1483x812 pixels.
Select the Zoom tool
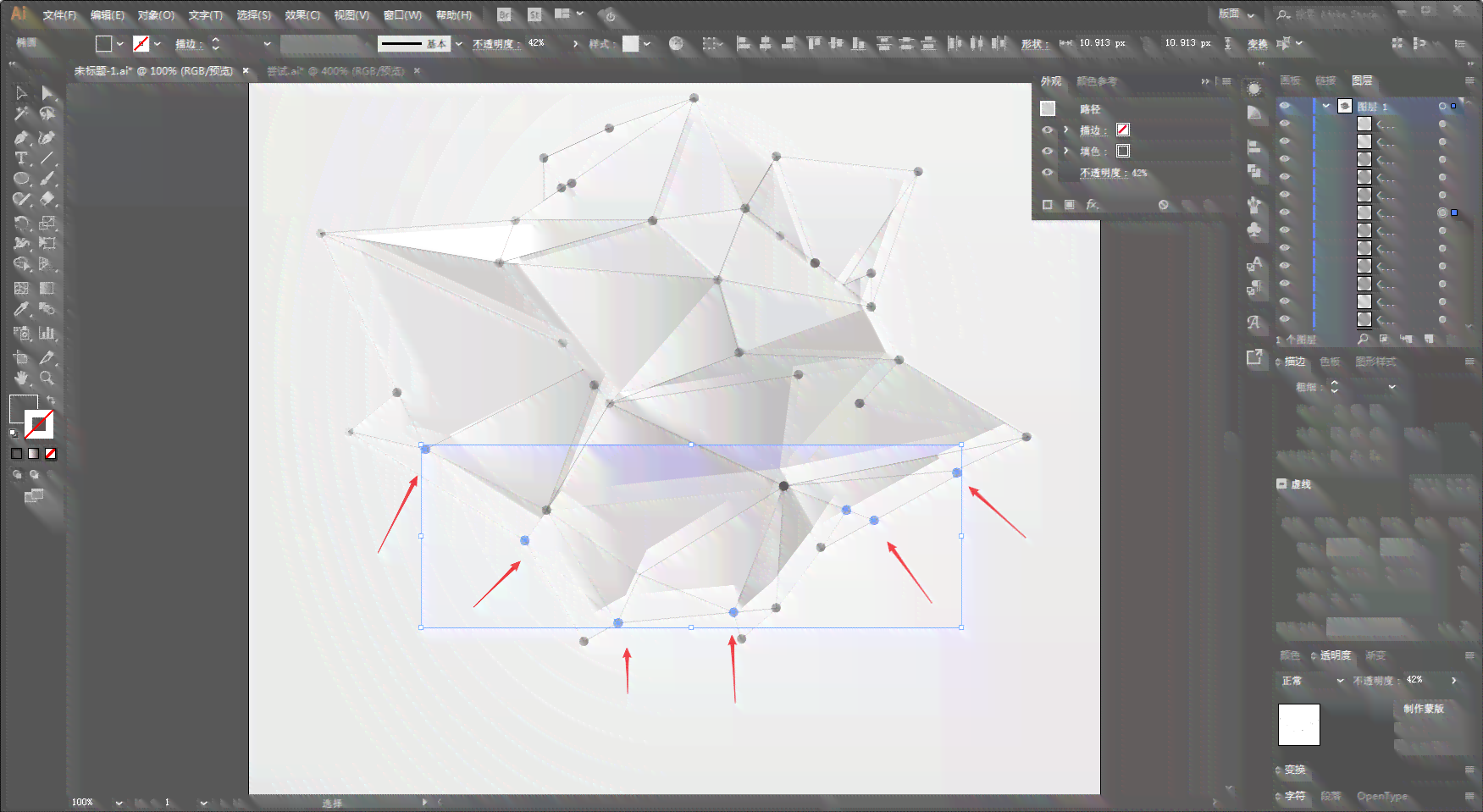click(x=47, y=378)
